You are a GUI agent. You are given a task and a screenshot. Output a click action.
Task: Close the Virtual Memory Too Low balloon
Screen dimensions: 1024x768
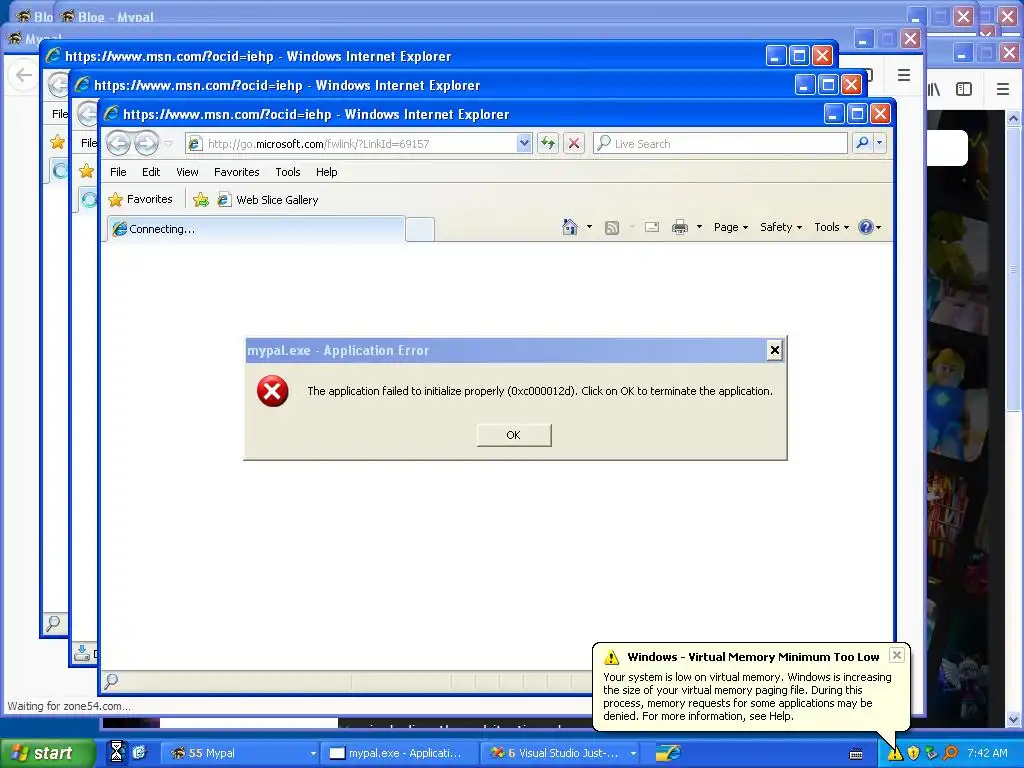pyautogui.click(x=897, y=655)
